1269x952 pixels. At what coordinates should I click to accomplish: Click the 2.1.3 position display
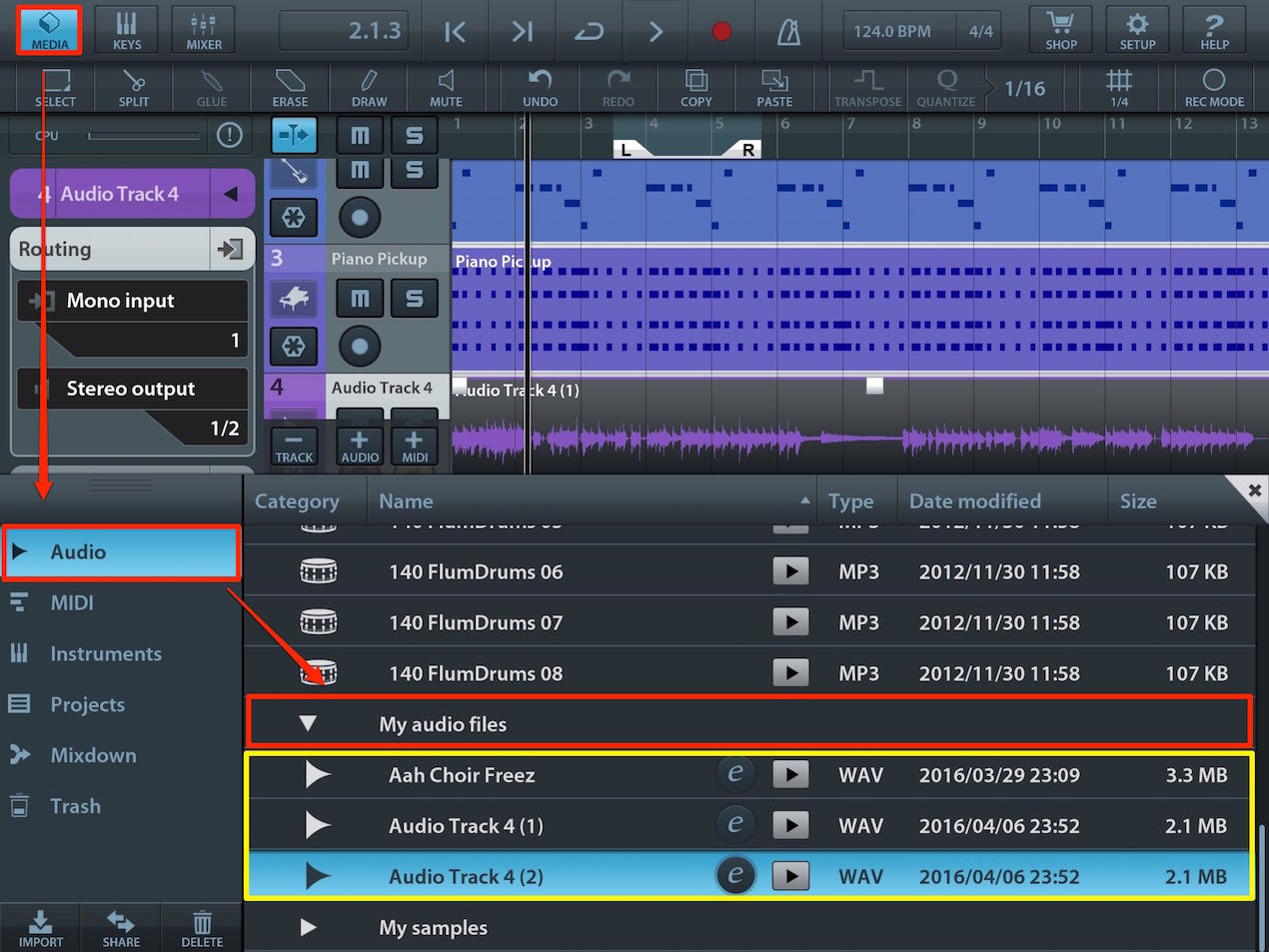345,31
